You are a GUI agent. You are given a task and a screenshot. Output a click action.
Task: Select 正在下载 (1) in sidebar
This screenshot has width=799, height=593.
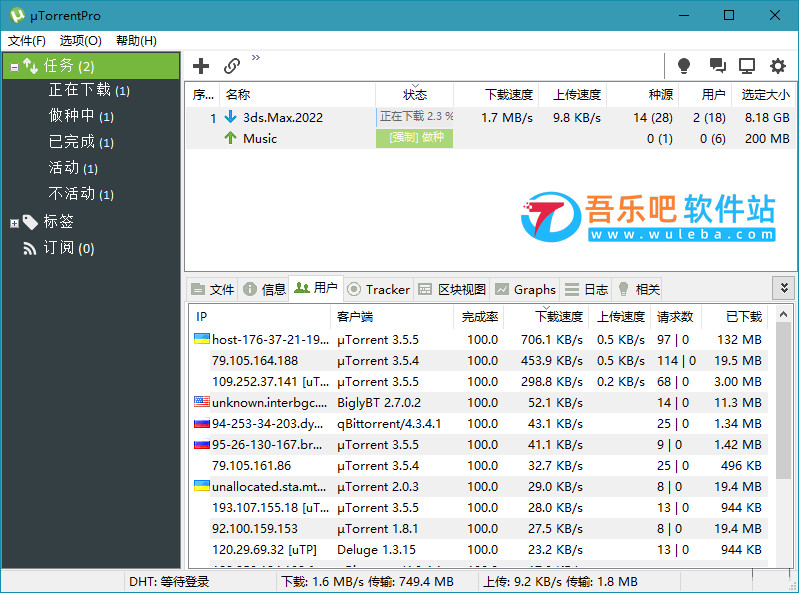[x=89, y=90]
